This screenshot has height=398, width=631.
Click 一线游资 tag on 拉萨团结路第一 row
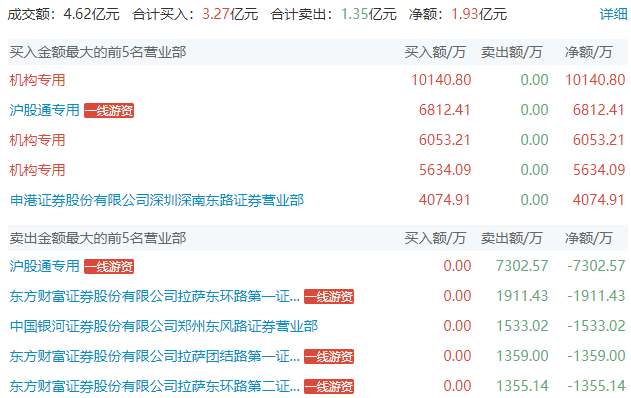pyautogui.click(x=329, y=356)
